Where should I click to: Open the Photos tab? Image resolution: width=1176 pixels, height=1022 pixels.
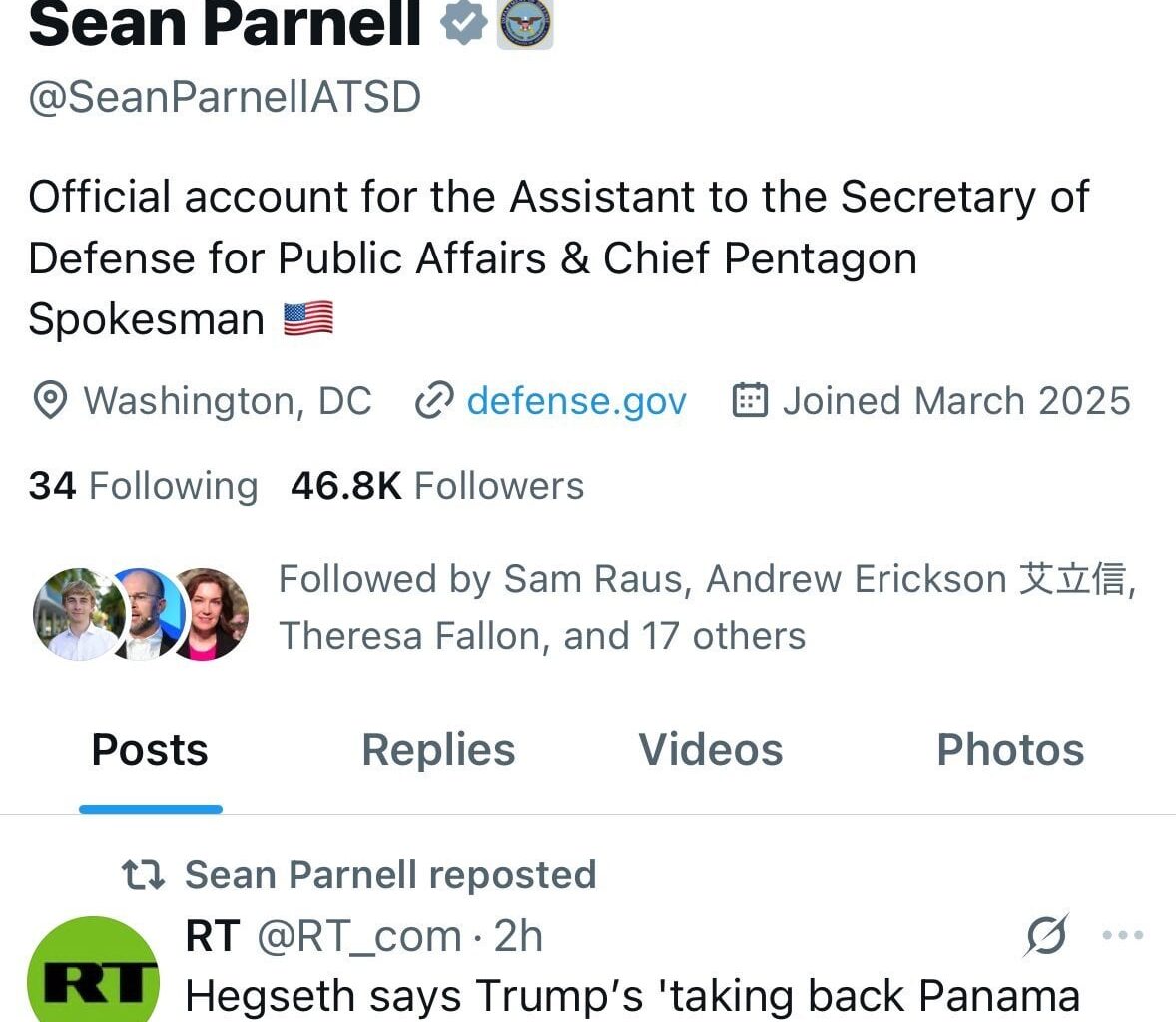[1009, 749]
